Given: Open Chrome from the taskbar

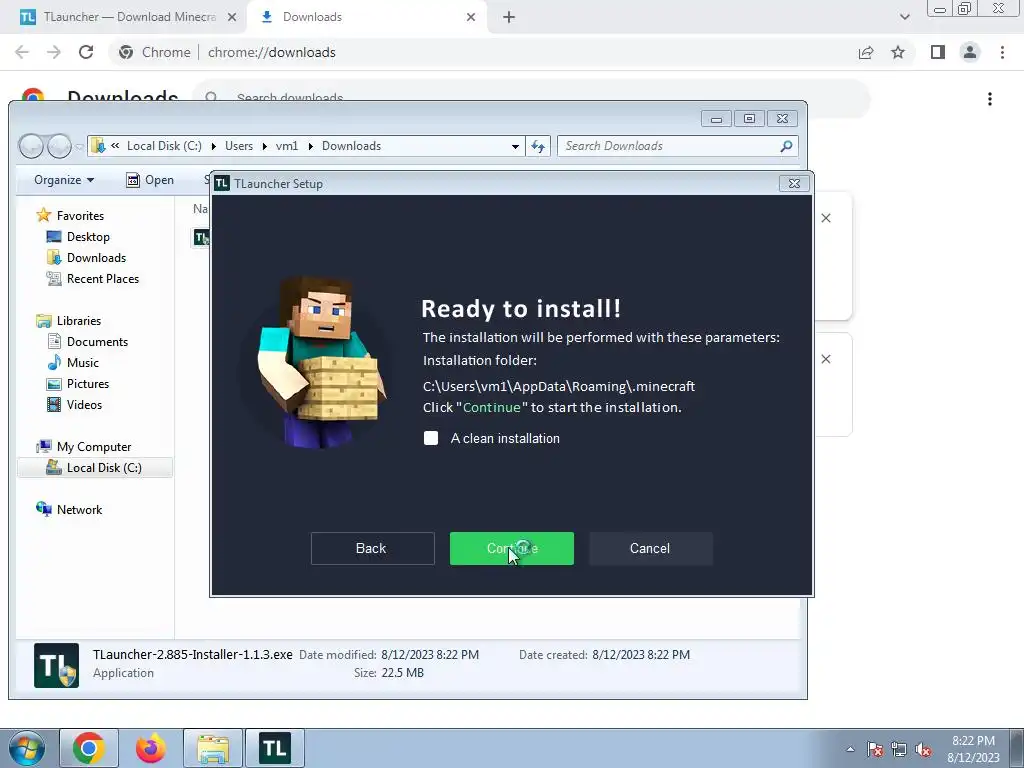Looking at the screenshot, I should pyautogui.click(x=89, y=748).
